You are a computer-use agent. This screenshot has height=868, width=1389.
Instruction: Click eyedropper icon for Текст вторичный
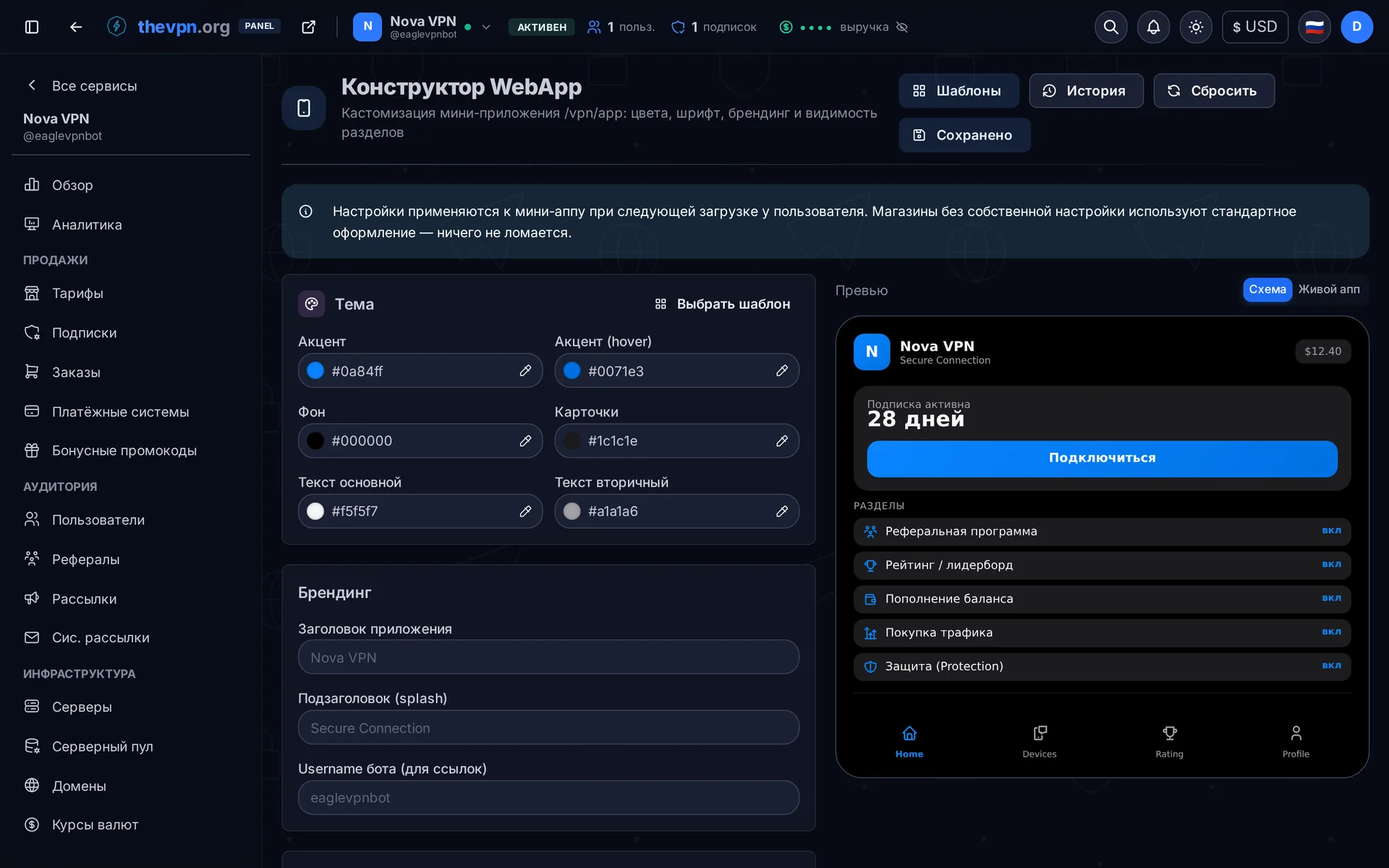pos(782,511)
